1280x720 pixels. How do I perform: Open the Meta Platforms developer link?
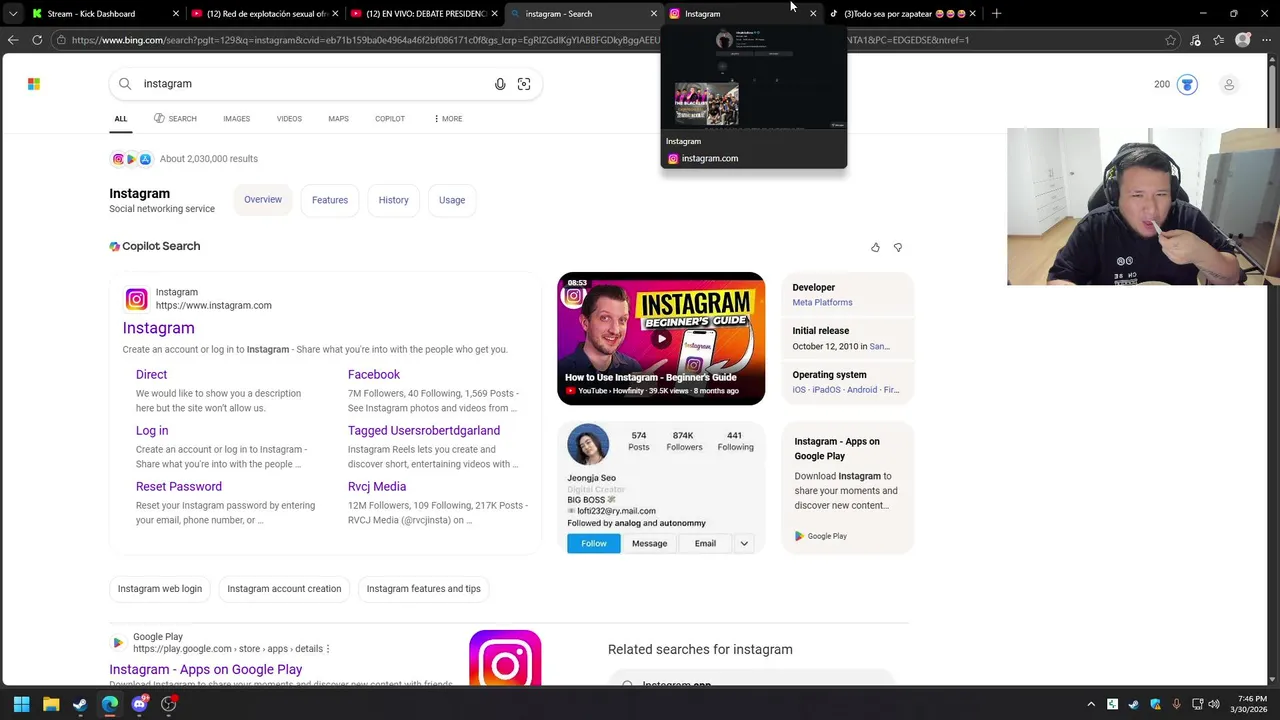(x=823, y=302)
